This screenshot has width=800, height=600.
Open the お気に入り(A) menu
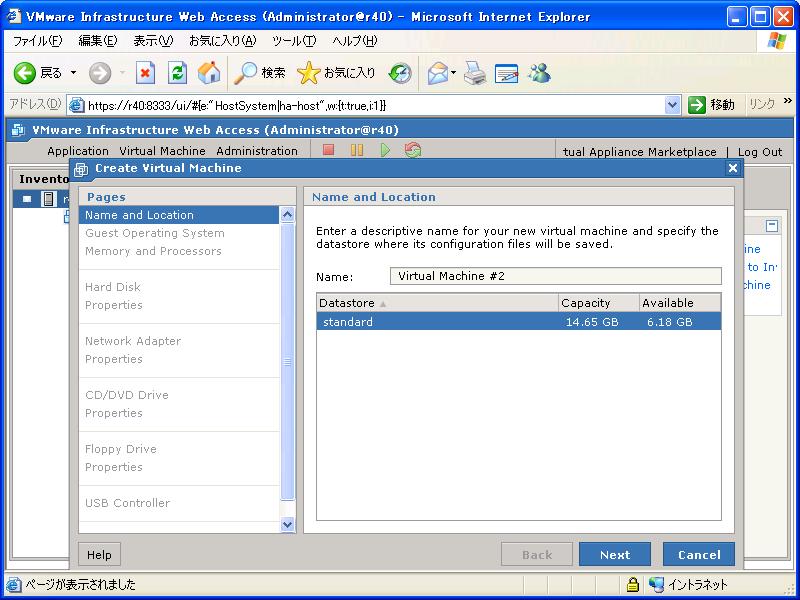222,41
